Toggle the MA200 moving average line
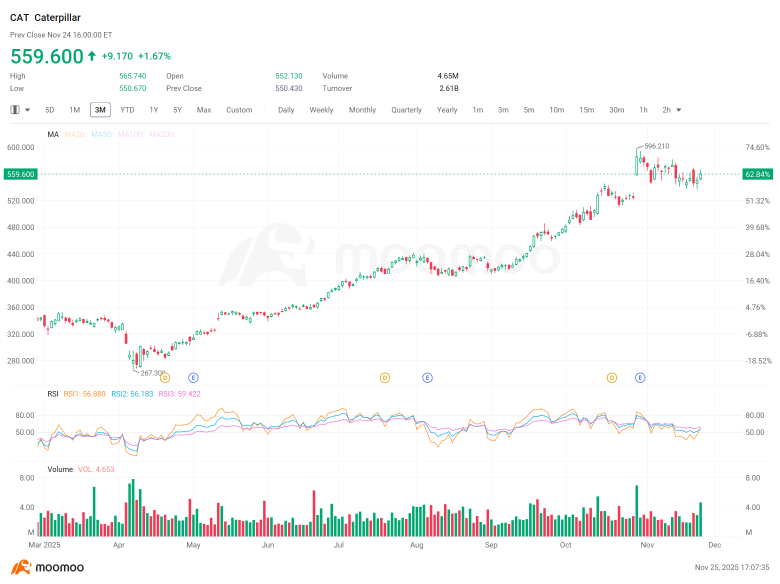780x584 pixels. pyautogui.click(x=163, y=134)
